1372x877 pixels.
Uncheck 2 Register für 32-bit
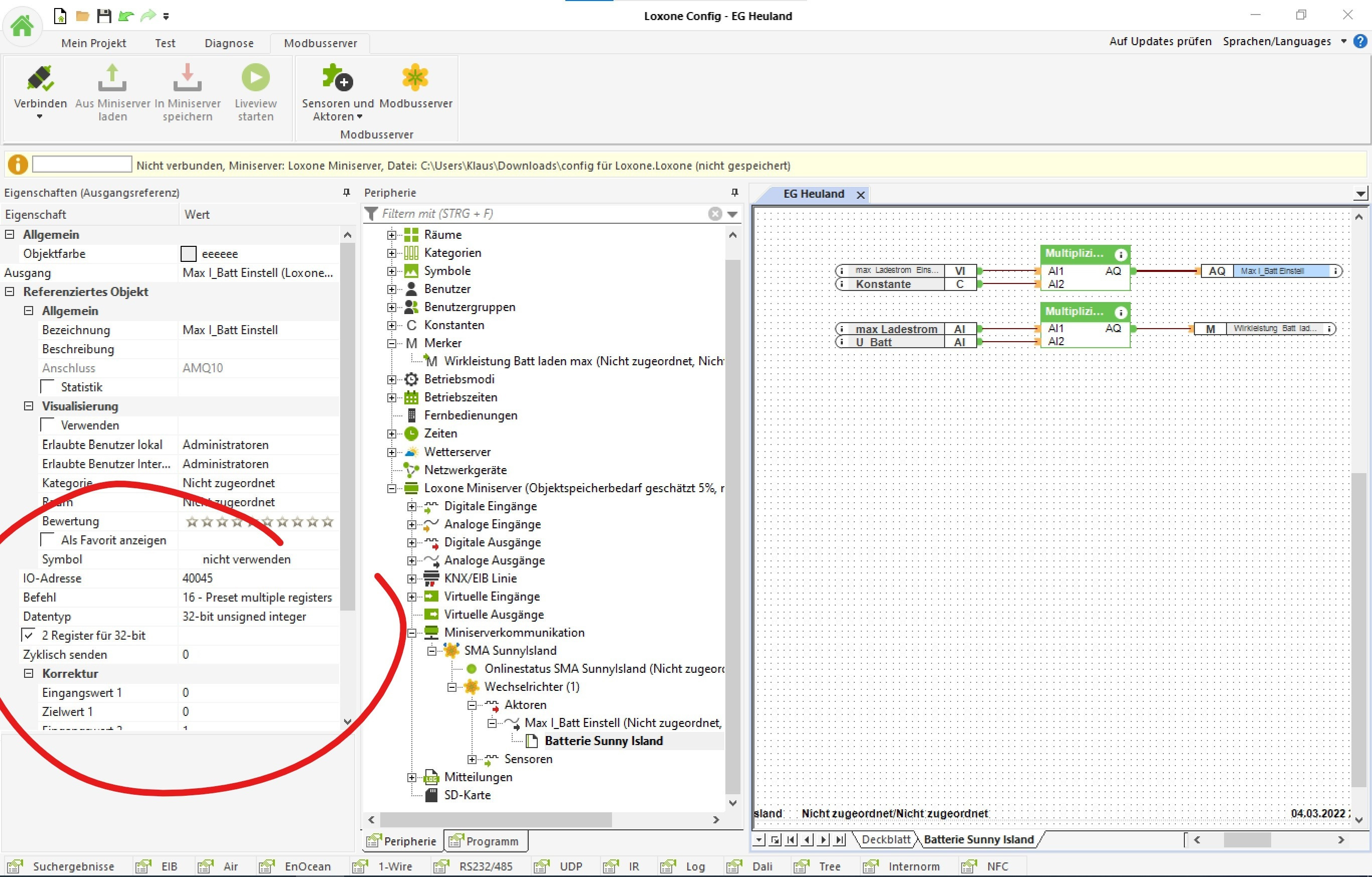click(29, 635)
